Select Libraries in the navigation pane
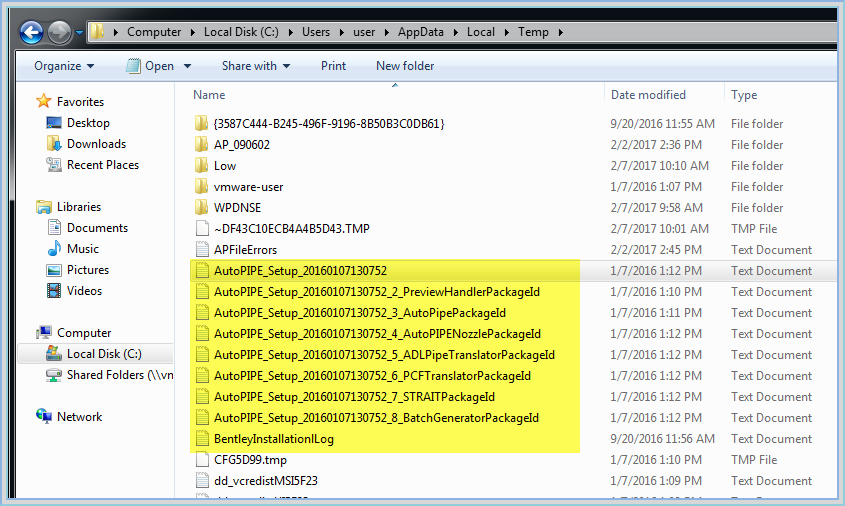Viewport: 845px width, 506px height. click(79, 207)
